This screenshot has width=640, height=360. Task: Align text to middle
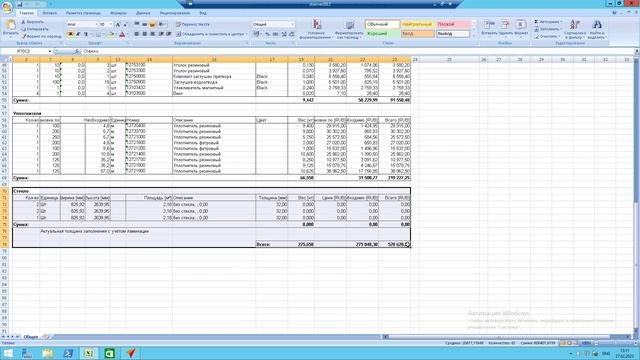(x=144, y=24)
